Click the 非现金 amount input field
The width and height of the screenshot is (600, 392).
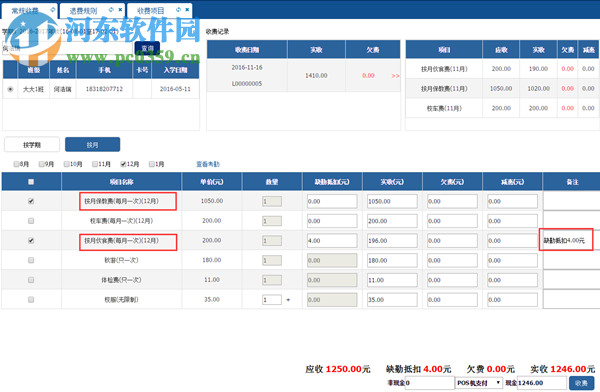(x=430, y=383)
